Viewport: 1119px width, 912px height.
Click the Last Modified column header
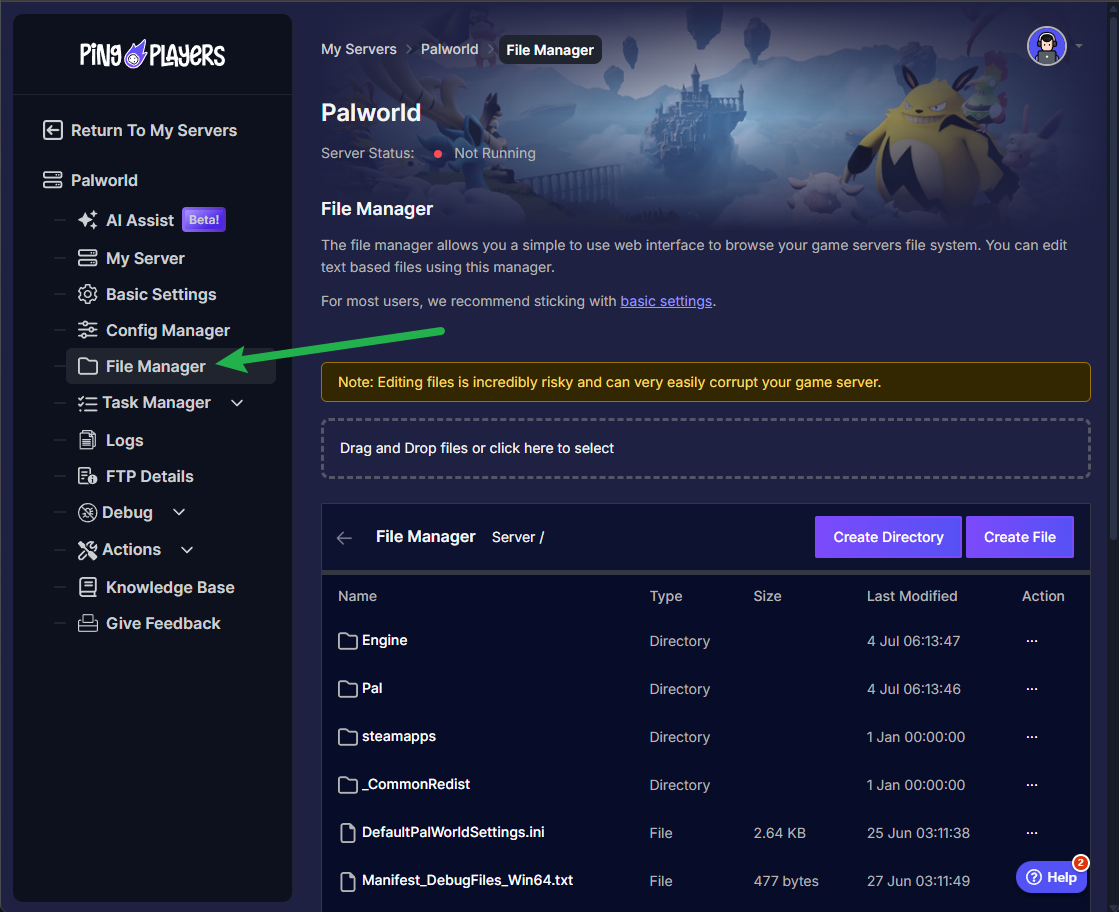911,596
